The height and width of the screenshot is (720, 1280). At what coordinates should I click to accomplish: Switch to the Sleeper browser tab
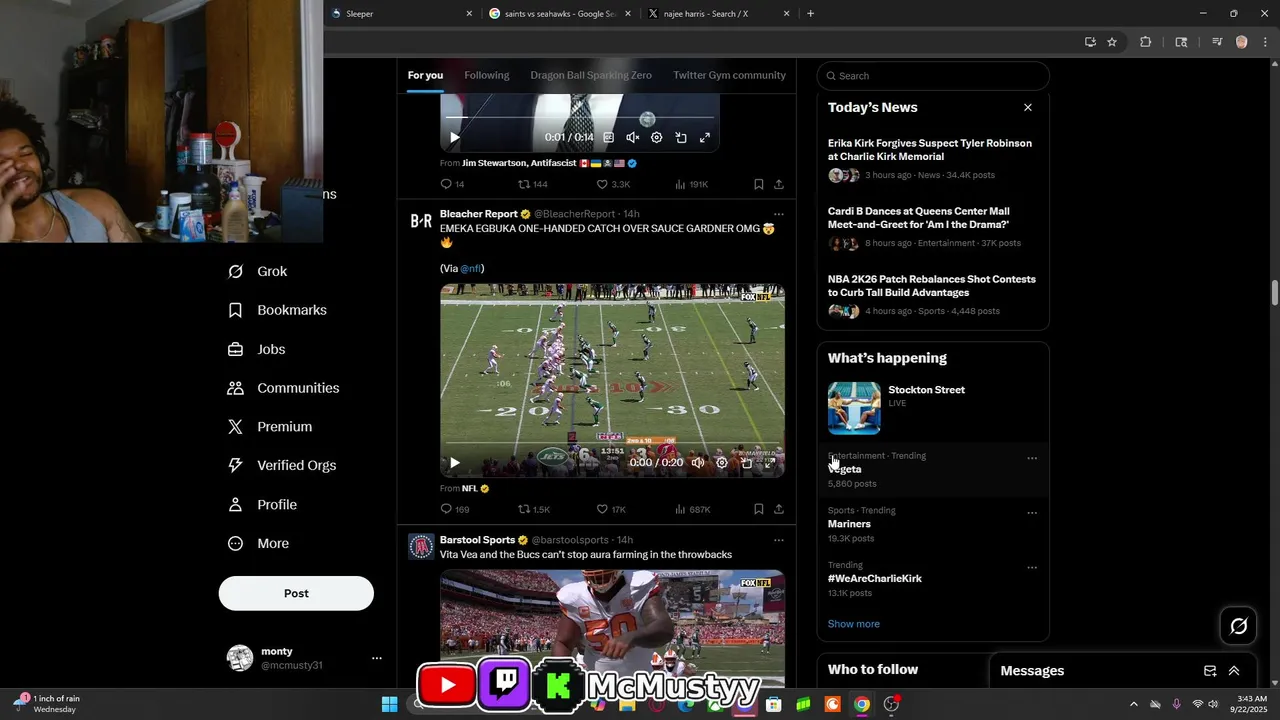(x=402, y=14)
